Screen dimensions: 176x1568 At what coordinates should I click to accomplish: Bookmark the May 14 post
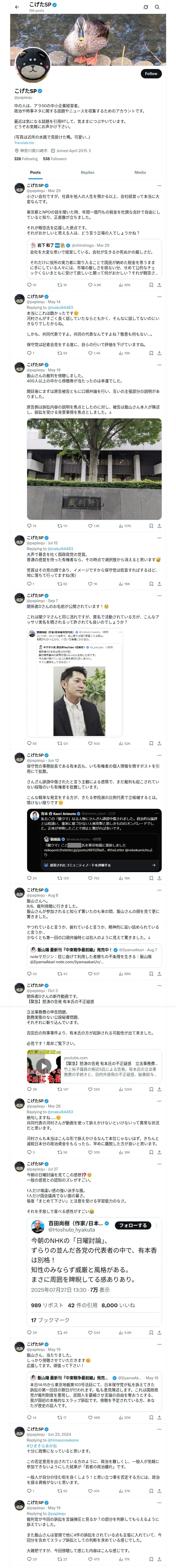tap(150, 353)
